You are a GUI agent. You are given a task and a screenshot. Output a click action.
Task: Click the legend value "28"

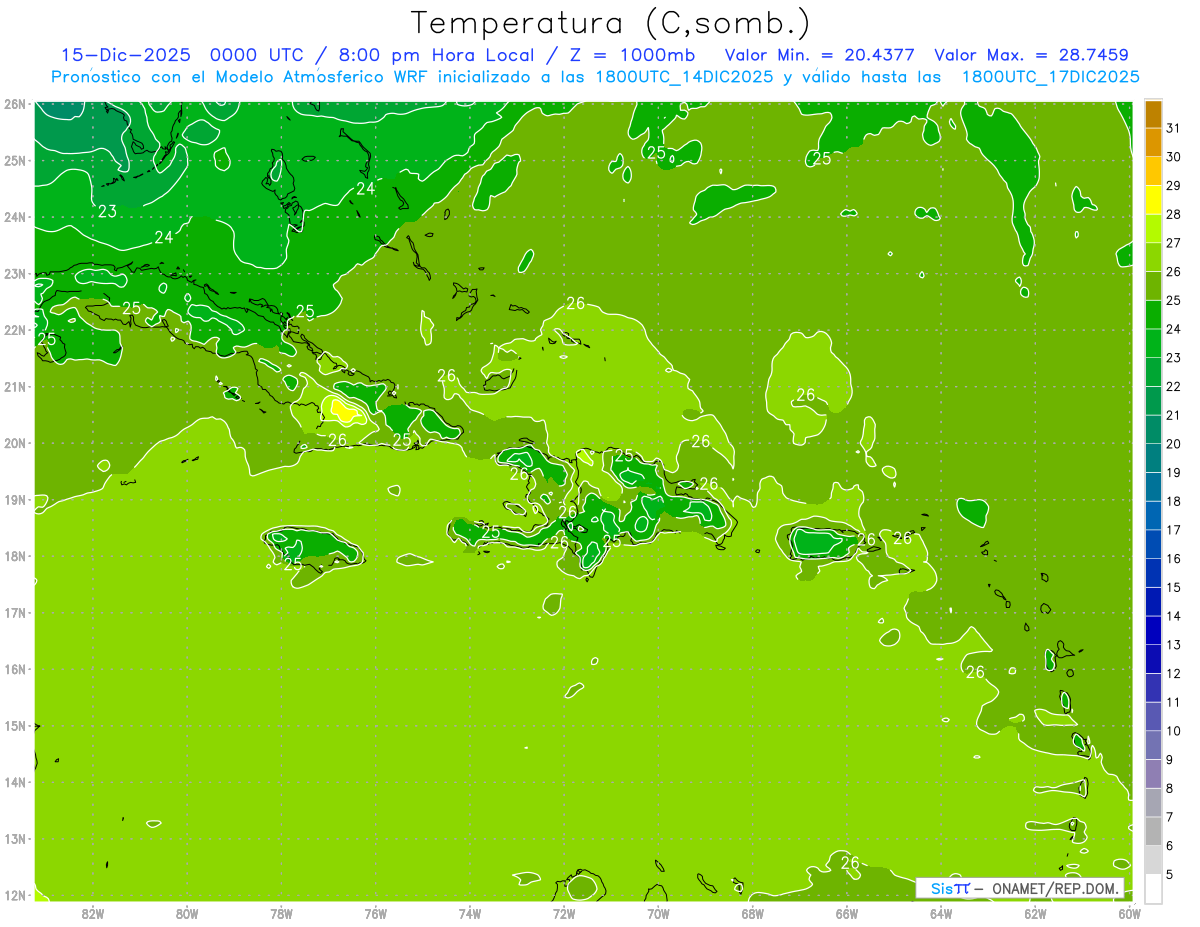pos(1173,214)
